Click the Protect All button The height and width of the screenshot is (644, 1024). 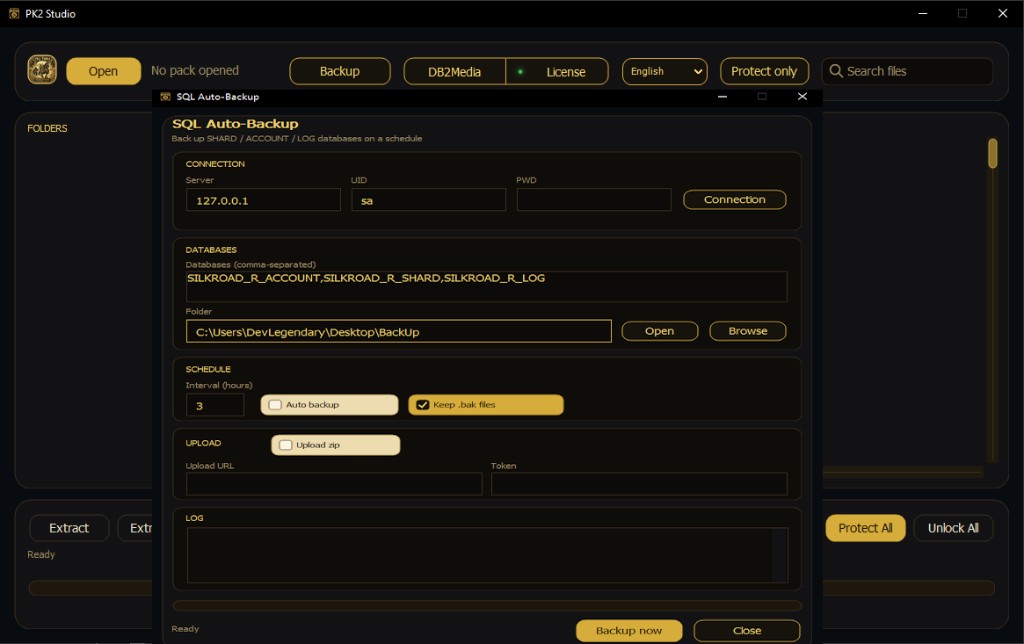click(x=865, y=528)
